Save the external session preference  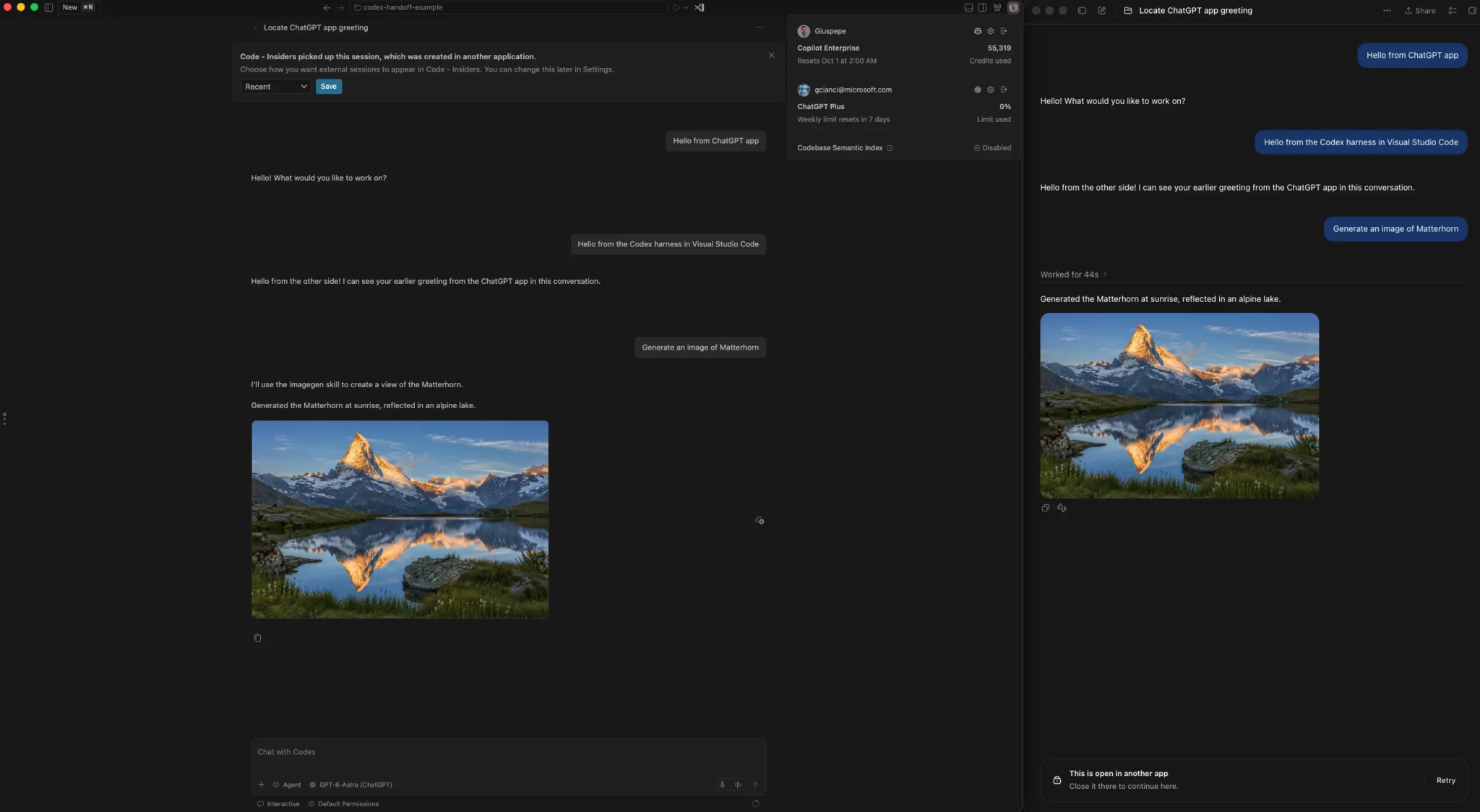pyautogui.click(x=328, y=87)
